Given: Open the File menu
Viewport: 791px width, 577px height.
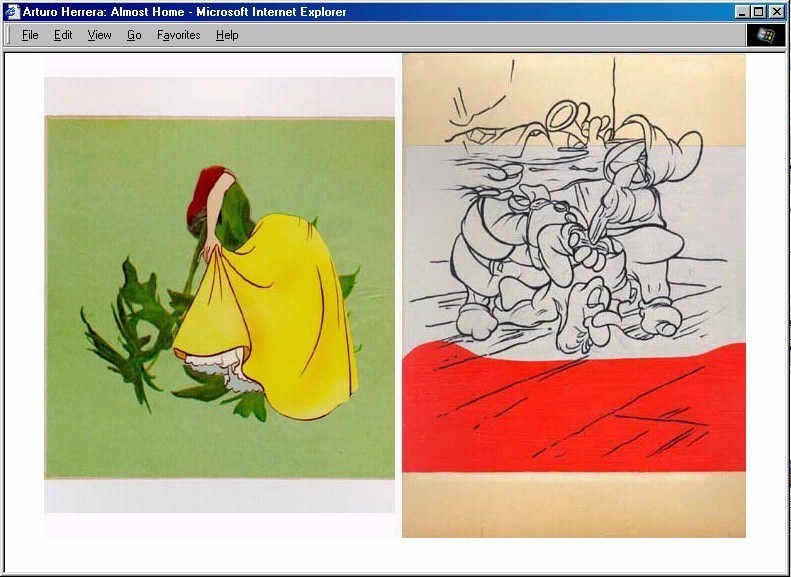Looking at the screenshot, I should [30, 35].
